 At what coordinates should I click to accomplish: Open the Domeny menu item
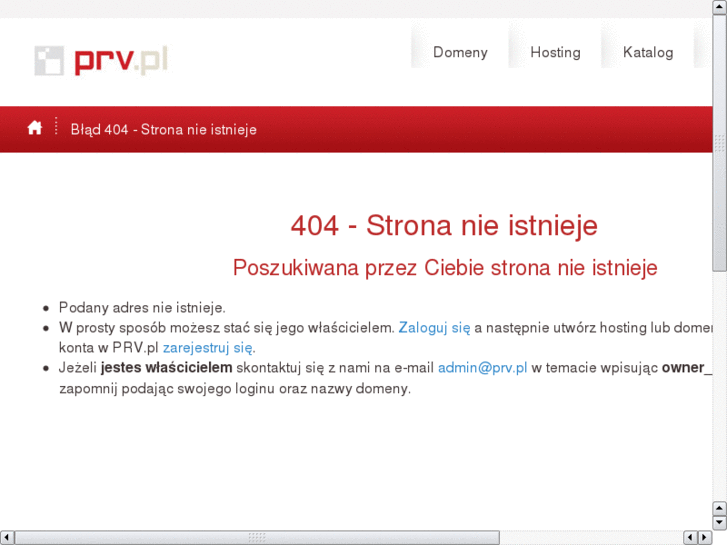point(460,52)
